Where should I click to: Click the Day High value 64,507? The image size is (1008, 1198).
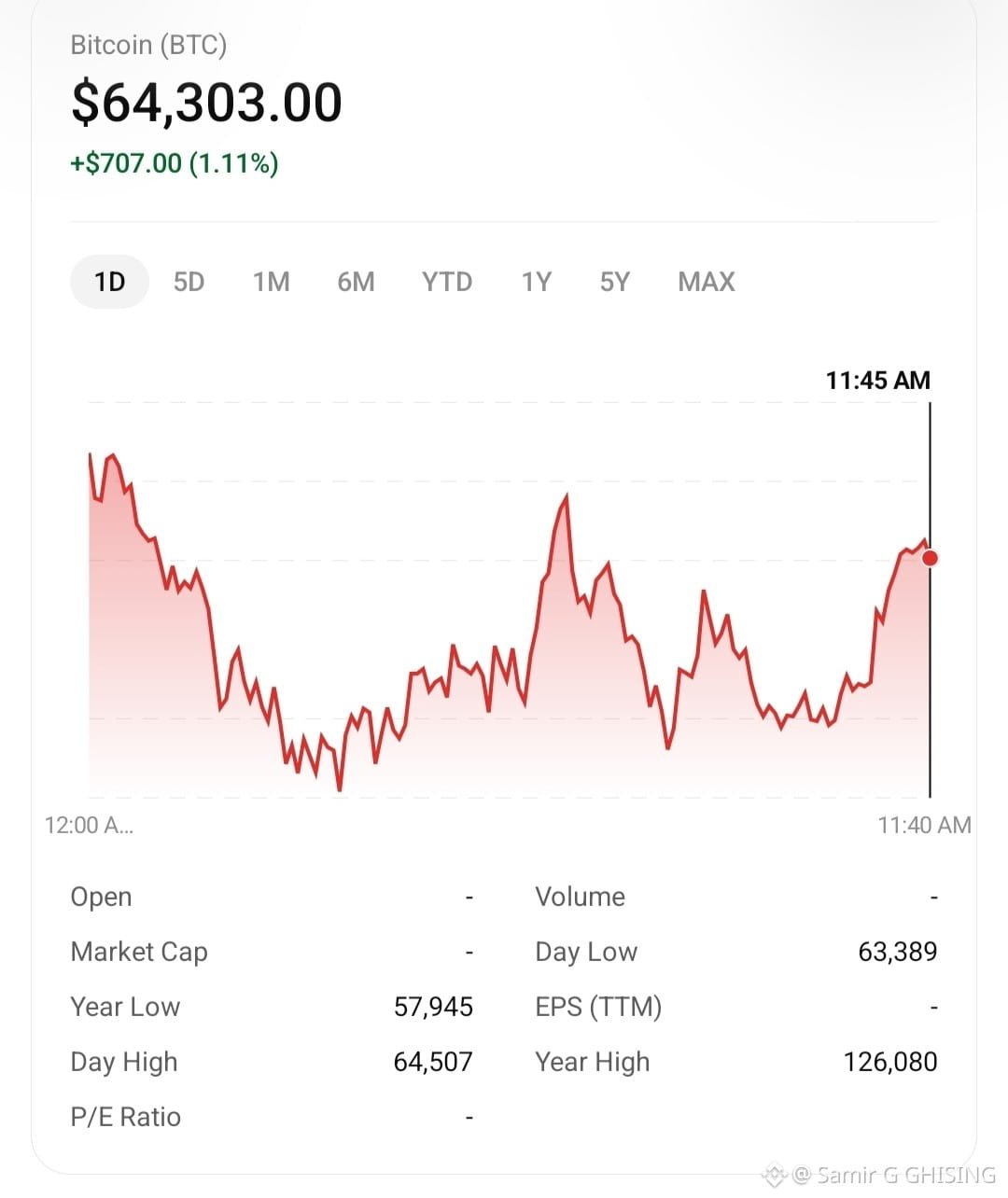coord(433,1062)
